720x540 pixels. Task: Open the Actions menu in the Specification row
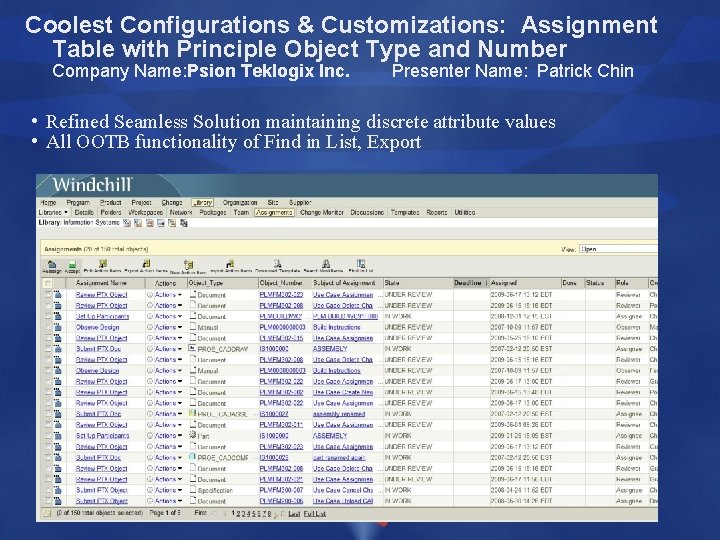168,490
